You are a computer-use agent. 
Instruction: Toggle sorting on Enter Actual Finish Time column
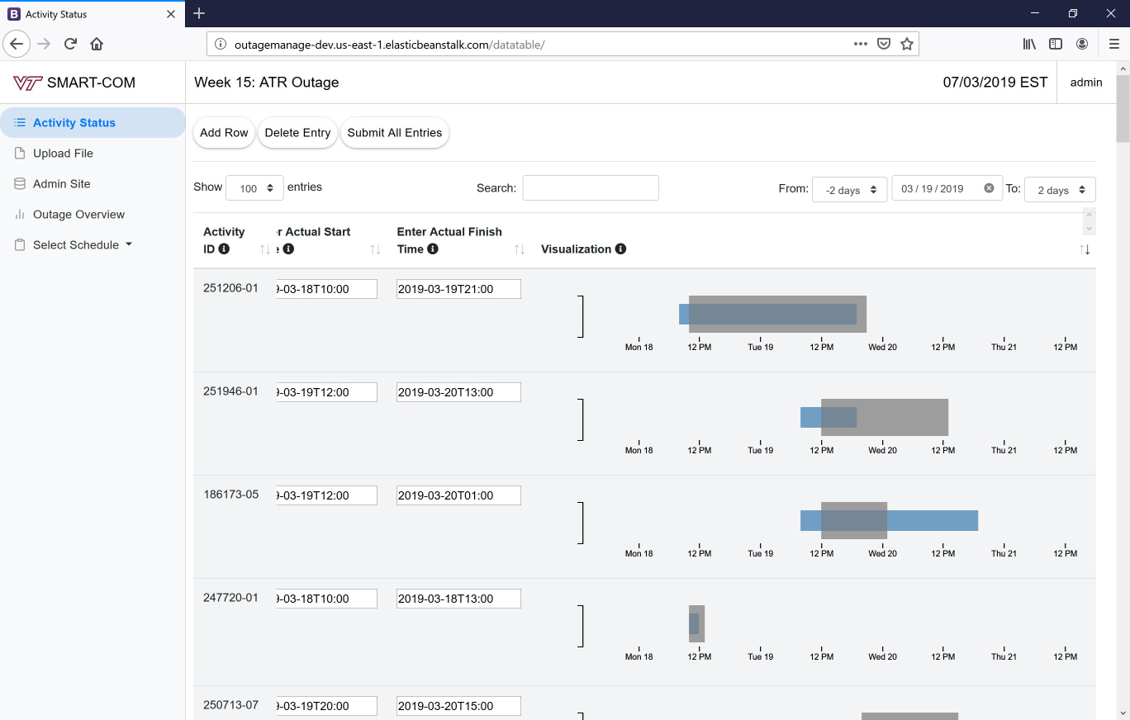tap(521, 248)
